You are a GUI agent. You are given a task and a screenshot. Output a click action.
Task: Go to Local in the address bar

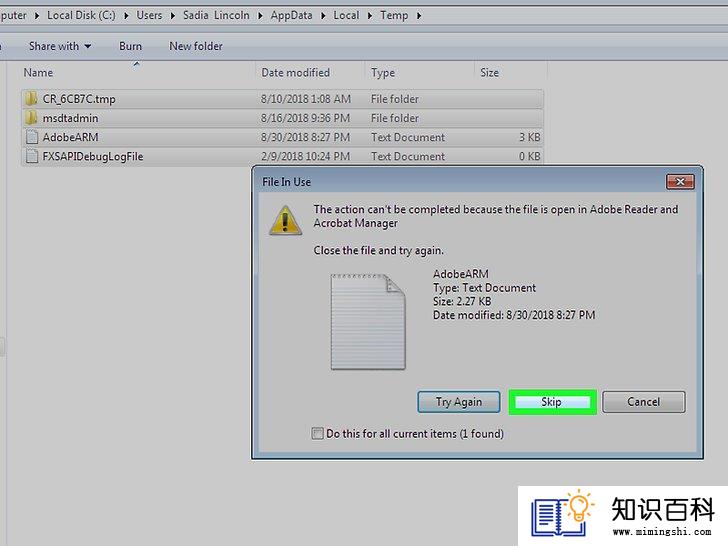(x=346, y=15)
